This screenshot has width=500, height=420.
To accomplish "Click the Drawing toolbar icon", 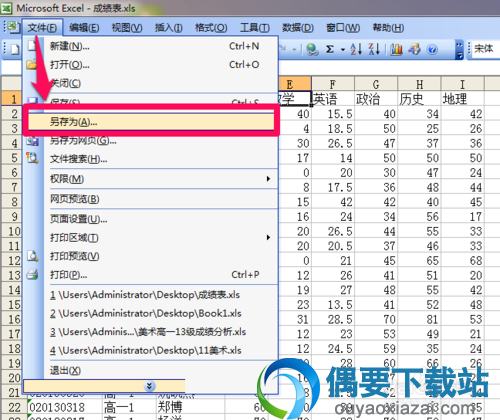I will coord(414,50).
